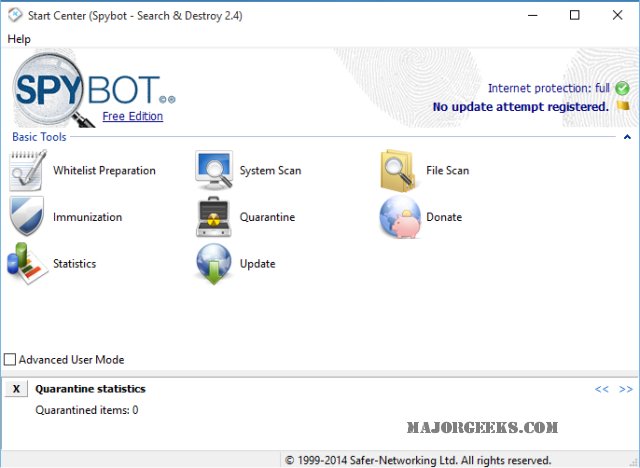Click the Donate label
This screenshot has height=468, width=640.
[x=444, y=217]
